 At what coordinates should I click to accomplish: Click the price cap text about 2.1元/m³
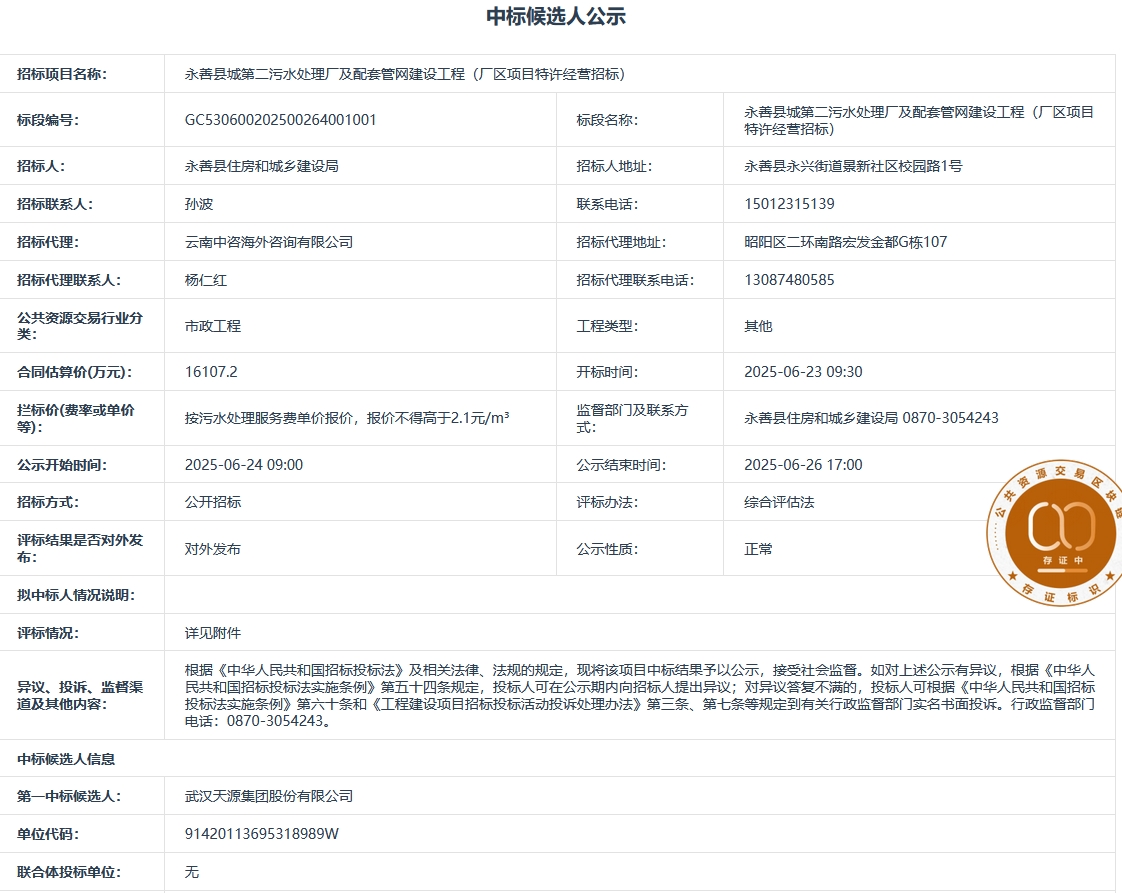click(x=347, y=418)
